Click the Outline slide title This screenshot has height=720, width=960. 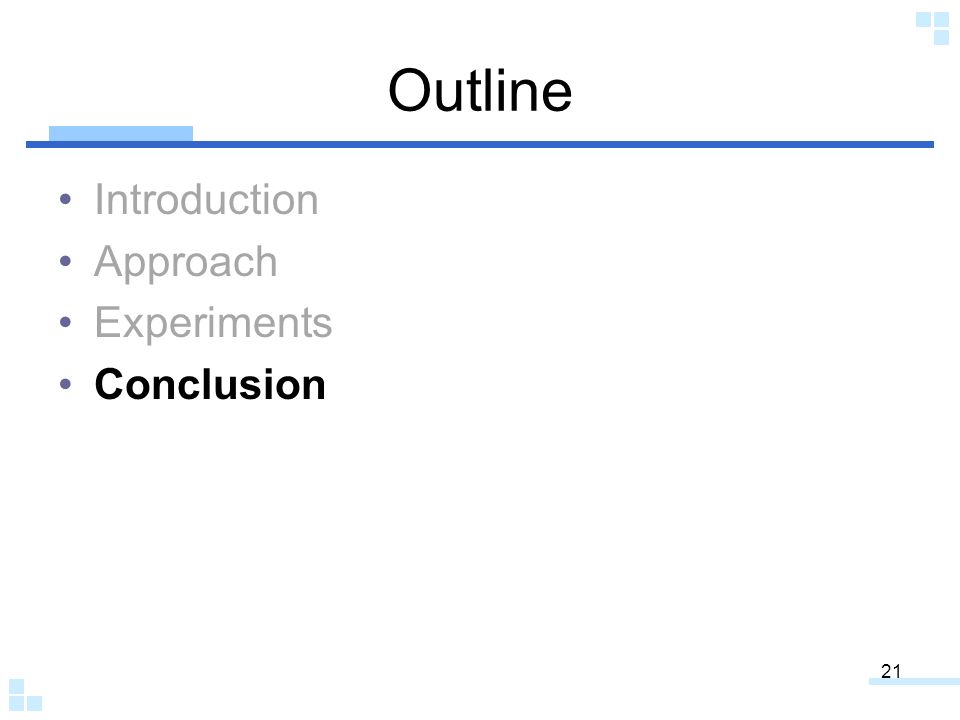pos(480,91)
